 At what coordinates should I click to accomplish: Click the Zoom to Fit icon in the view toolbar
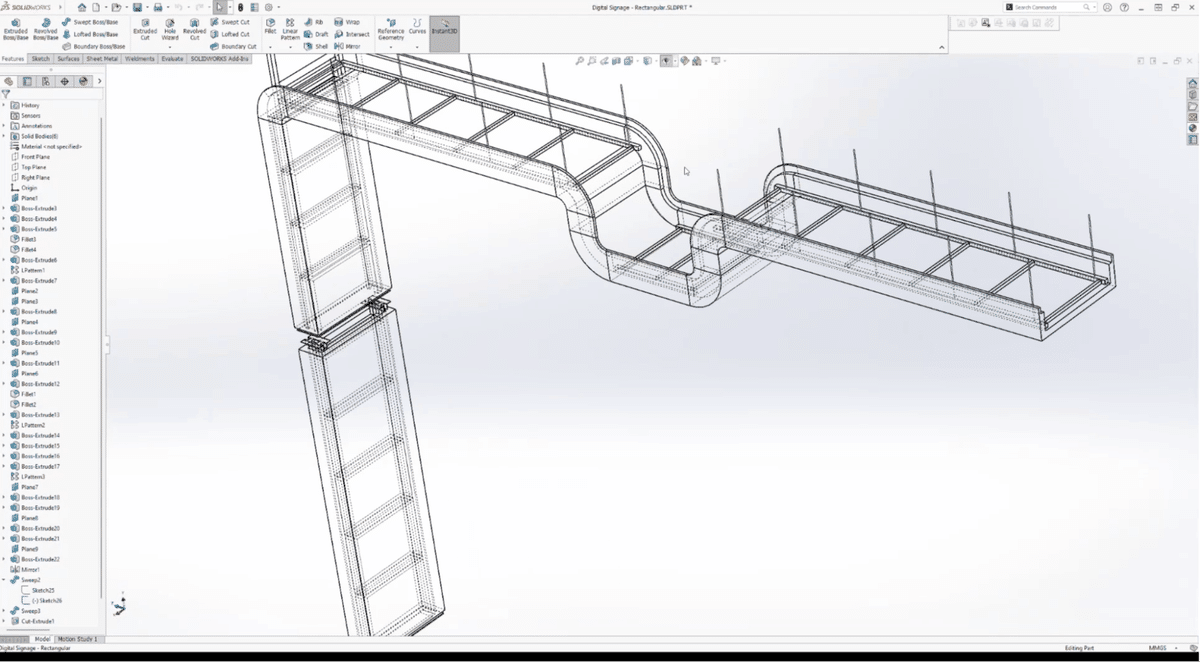click(x=580, y=61)
